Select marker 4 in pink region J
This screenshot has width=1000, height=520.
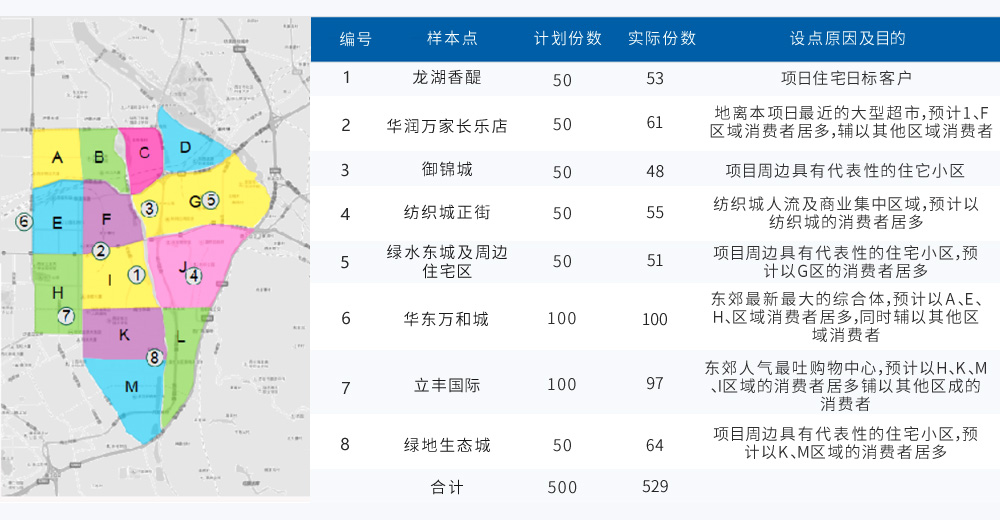[x=194, y=275]
